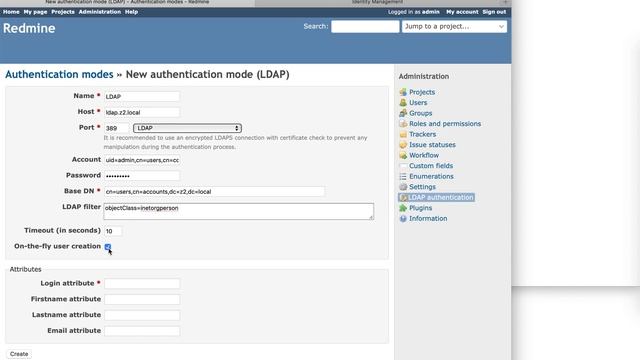The image size is (640, 360).
Task: Open the Groups administration link
Action: coord(420,113)
